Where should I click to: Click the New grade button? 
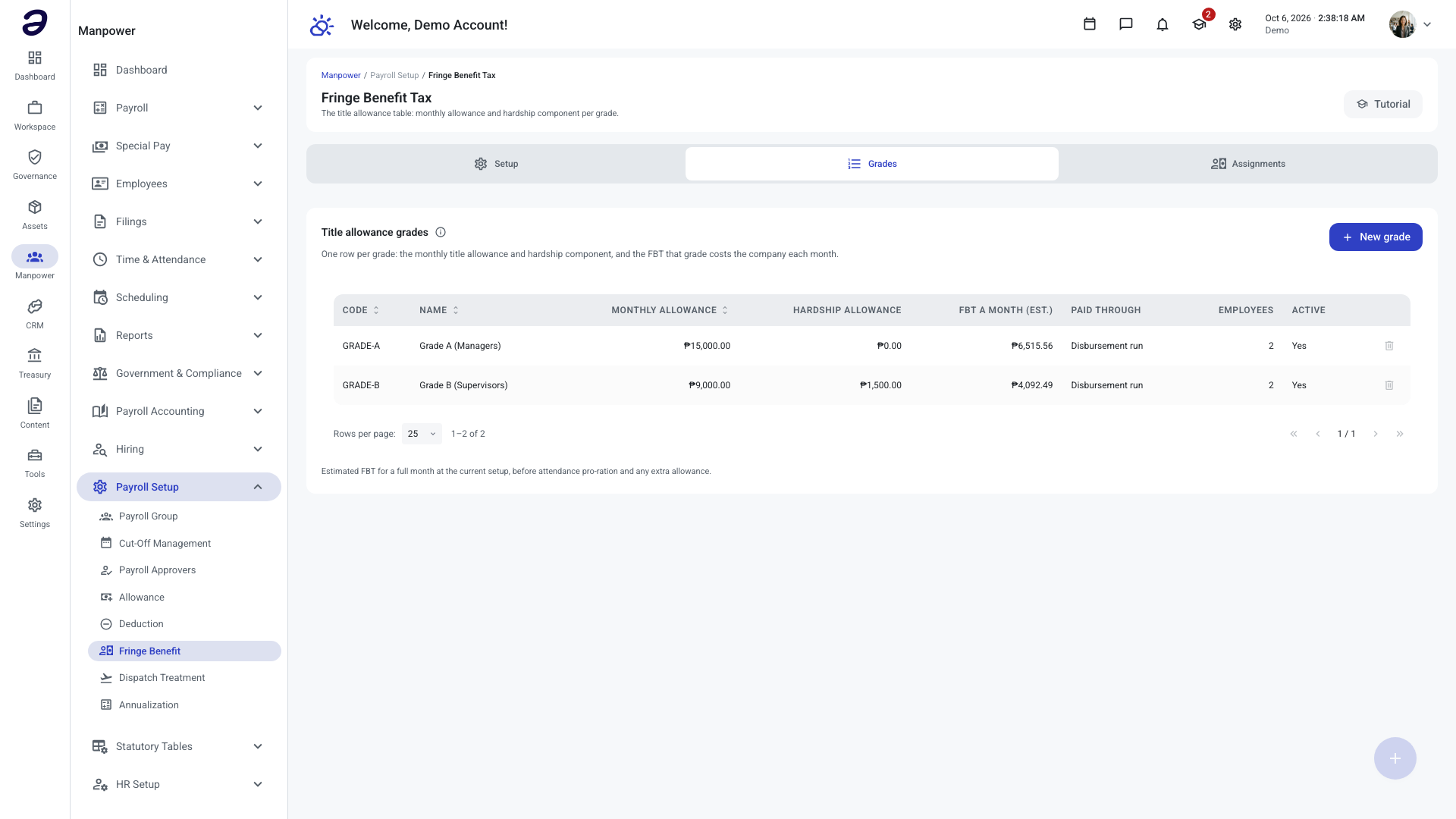click(x=1376, y=237)
